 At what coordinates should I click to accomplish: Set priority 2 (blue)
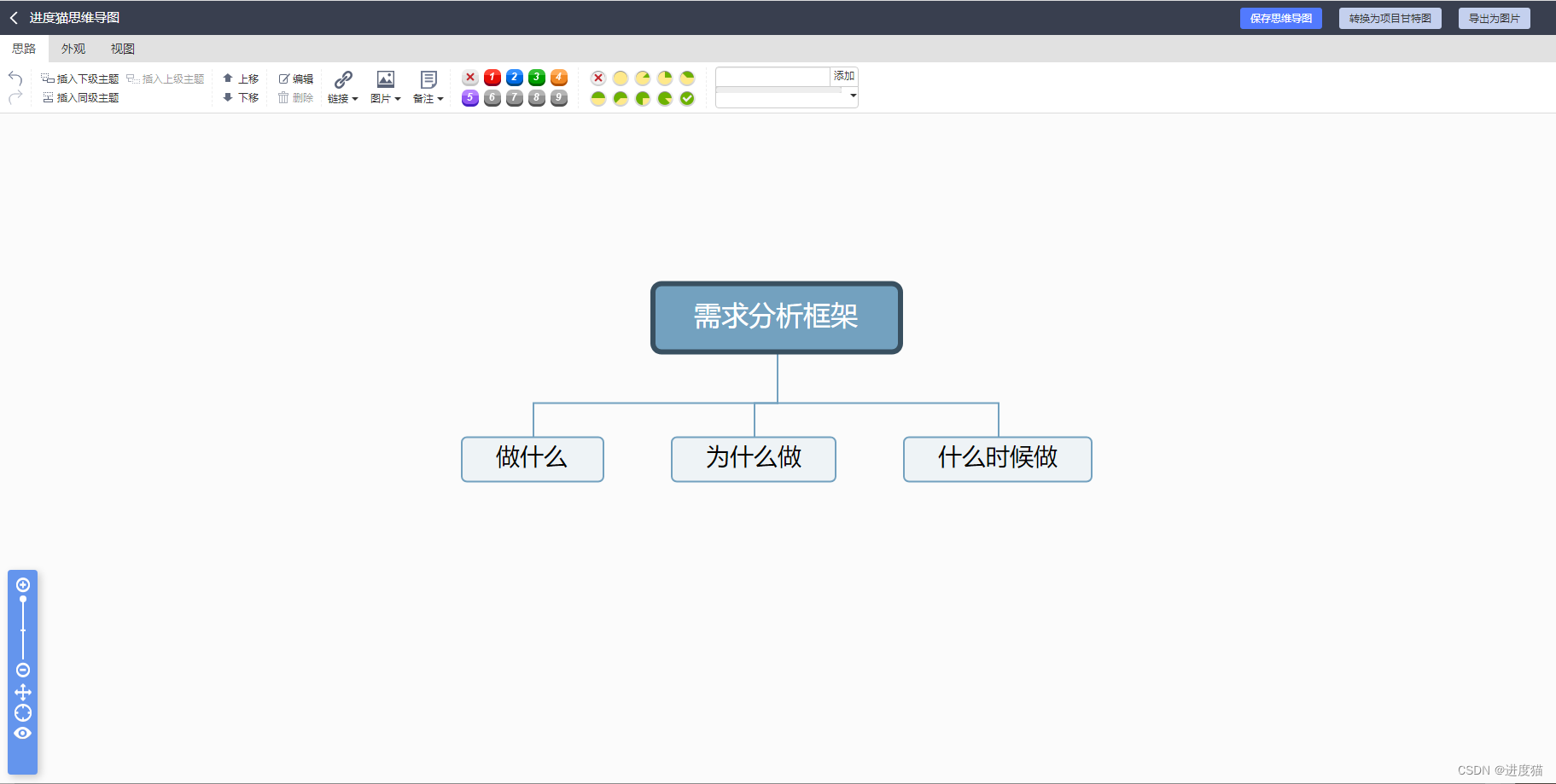point(515,78)
